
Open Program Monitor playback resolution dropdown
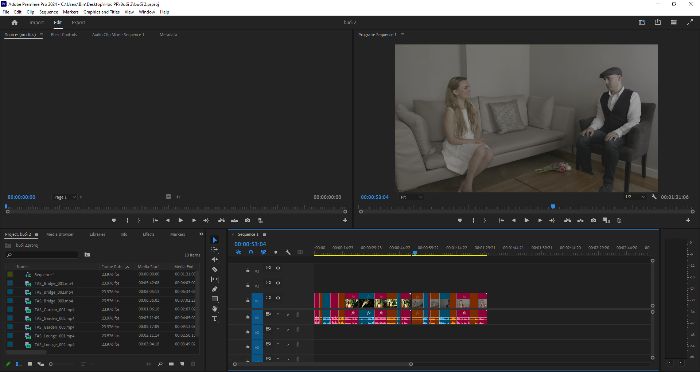[x=635, y=196]
